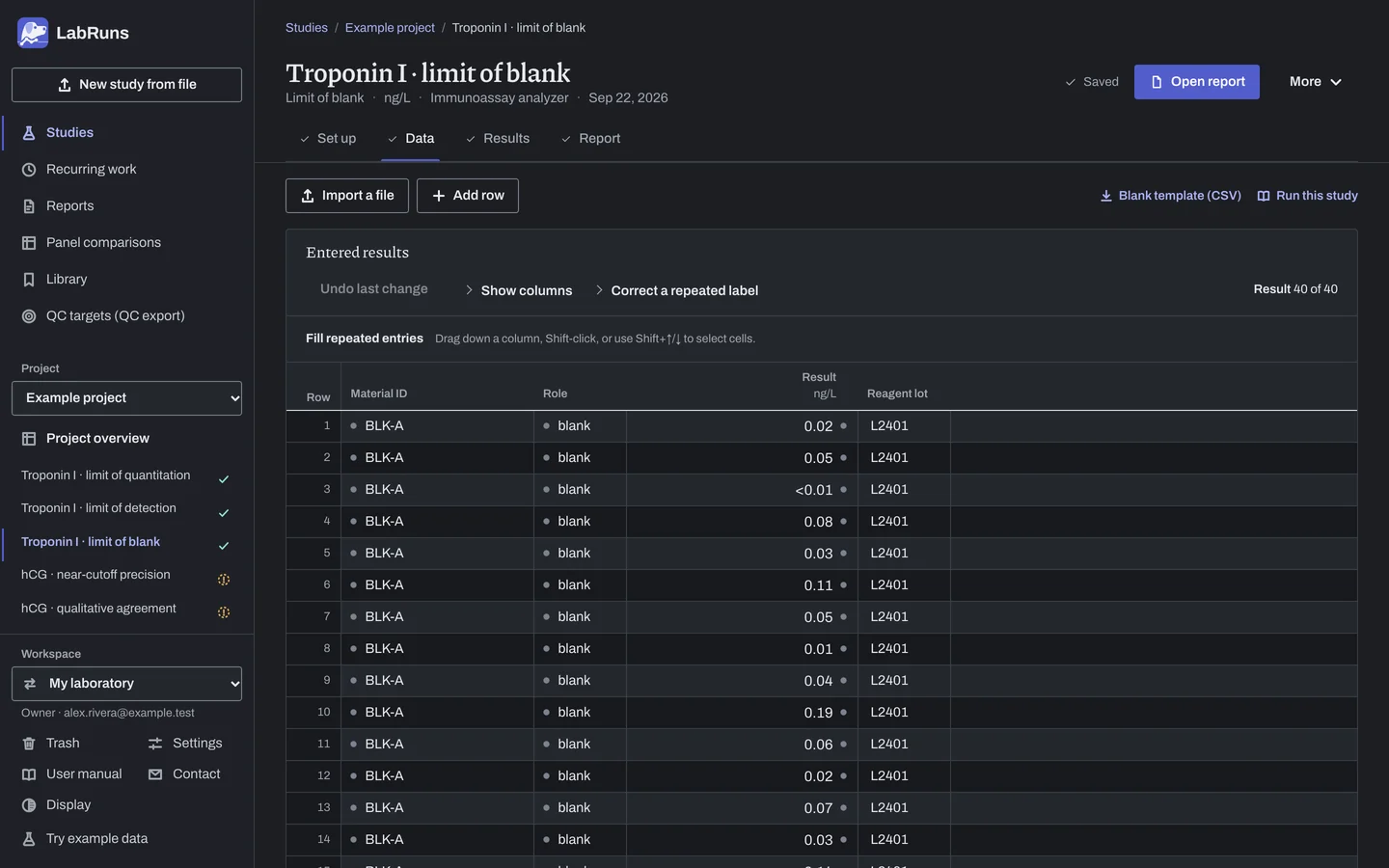
Task: Open Settings
Action: 185,744
